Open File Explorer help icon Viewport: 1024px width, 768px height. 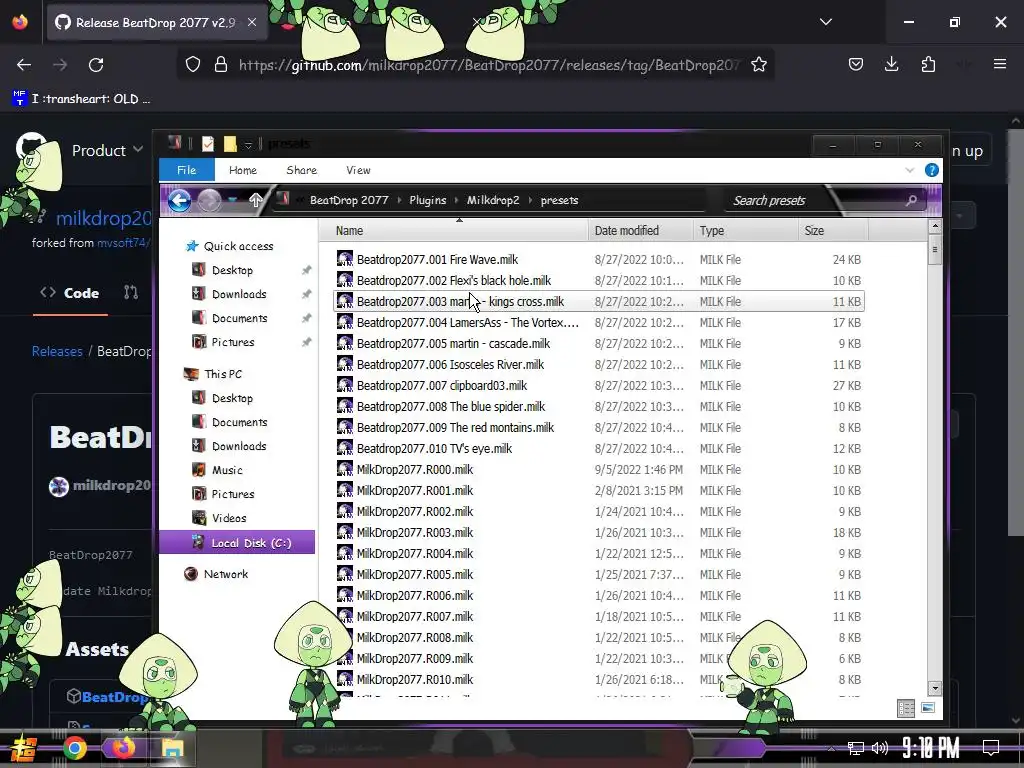click(932, 170)
